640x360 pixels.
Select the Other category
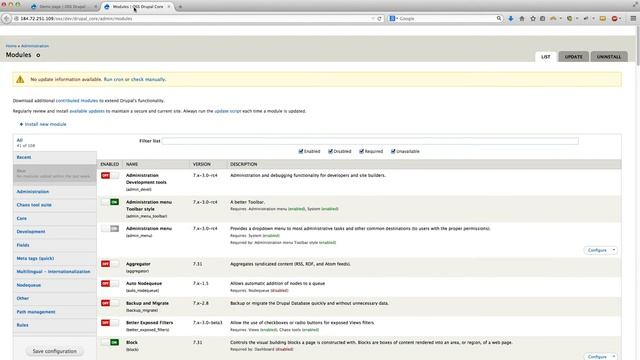click(23, 298)
